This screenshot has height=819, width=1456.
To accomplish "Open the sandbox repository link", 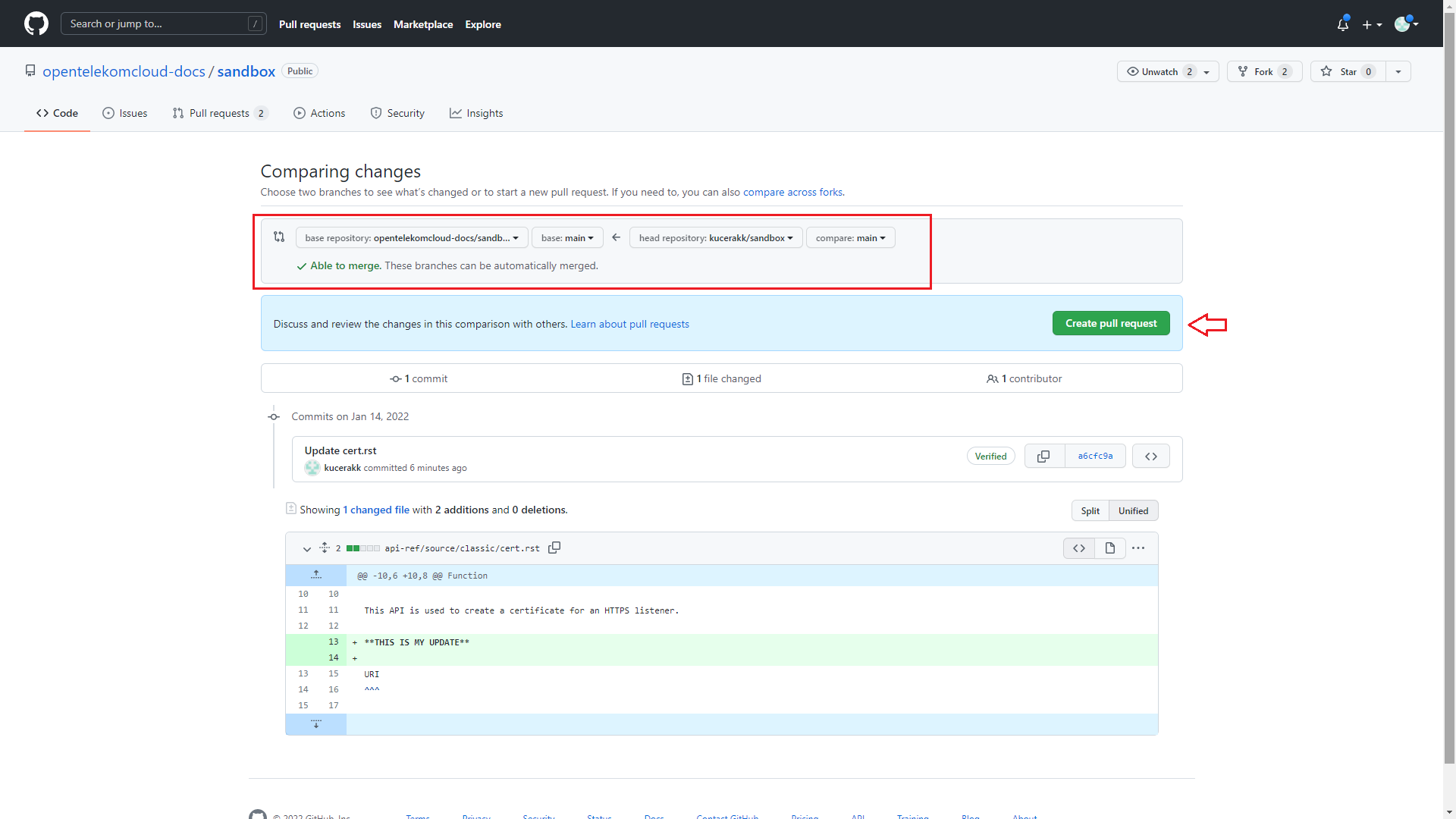I will (x=246, y=71).
